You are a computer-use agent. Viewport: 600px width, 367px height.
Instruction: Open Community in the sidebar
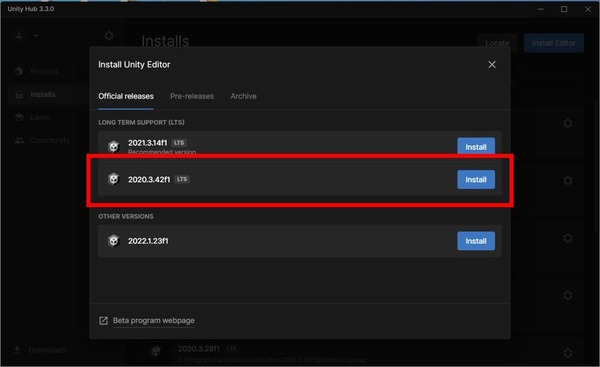tap(50, 140)
